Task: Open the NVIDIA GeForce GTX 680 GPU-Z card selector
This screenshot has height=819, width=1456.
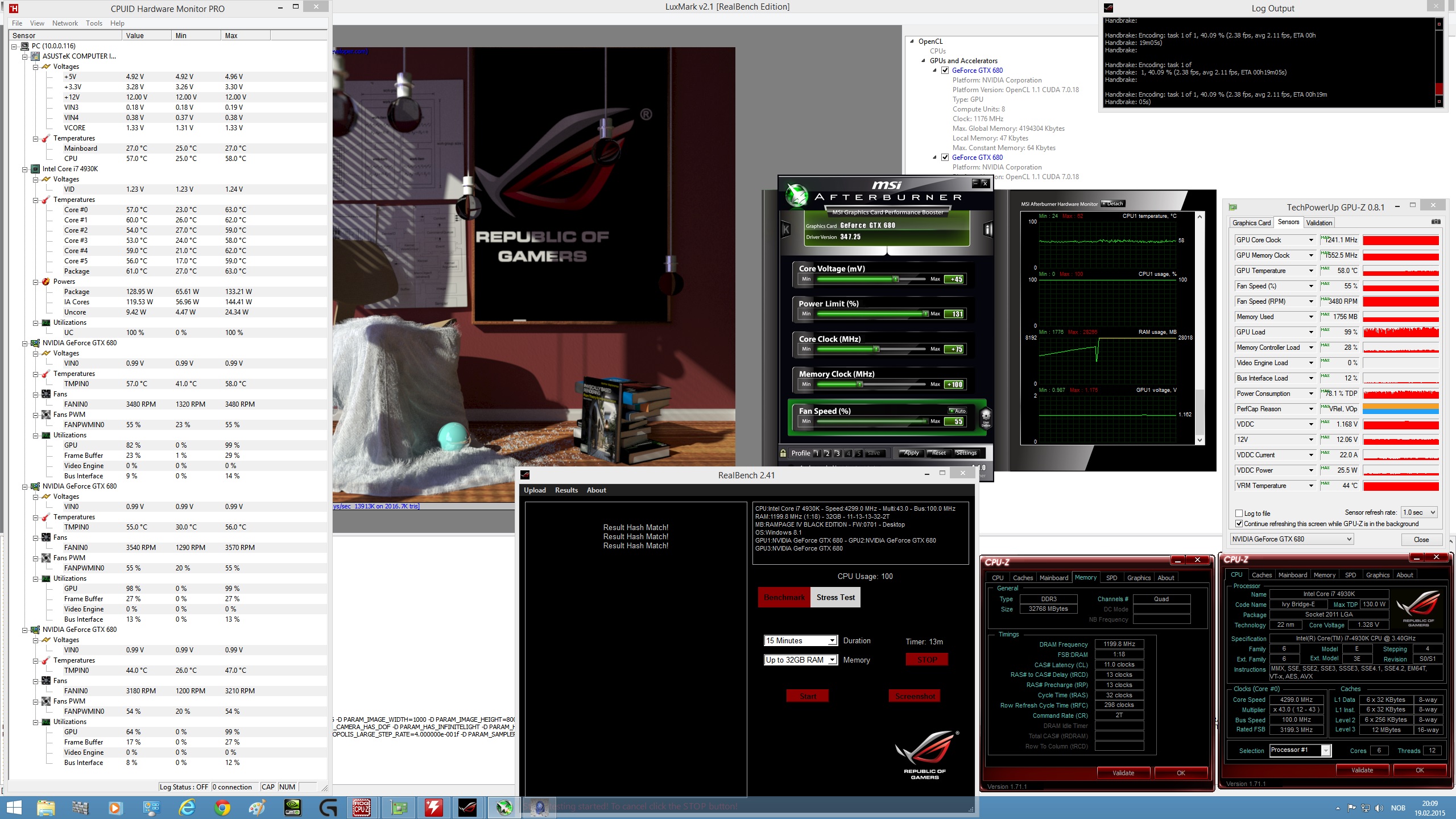Action: click(1292, 539)
